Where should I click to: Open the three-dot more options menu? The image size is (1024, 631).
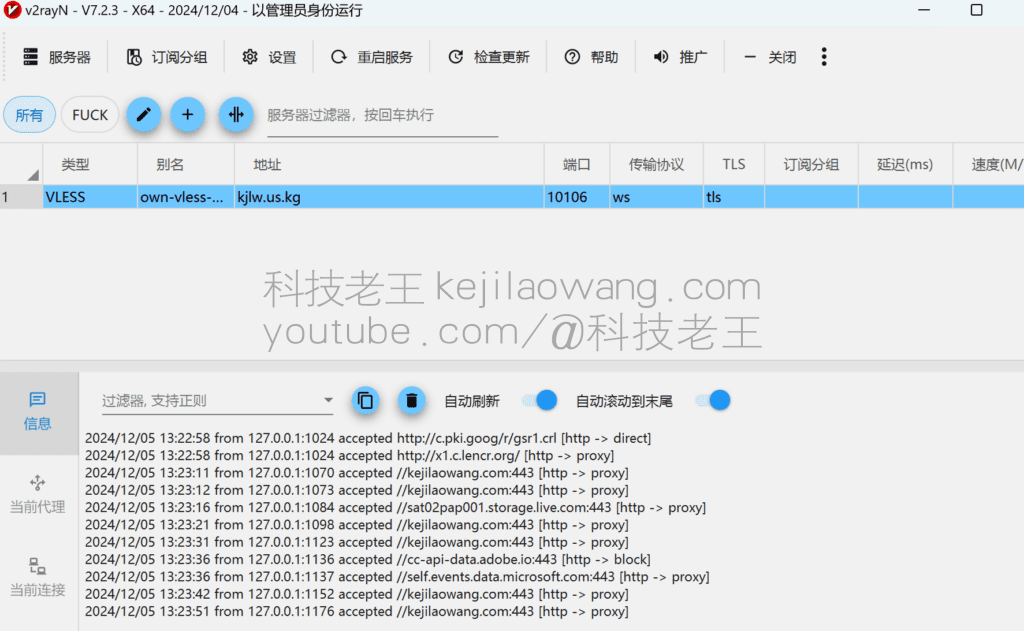point(824,57)
